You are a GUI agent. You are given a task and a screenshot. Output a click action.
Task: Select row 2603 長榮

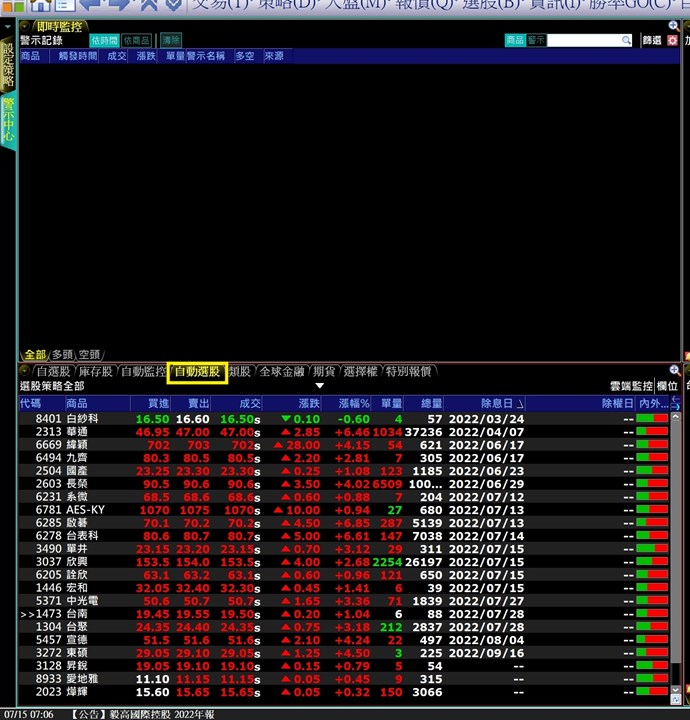point(344,484)
